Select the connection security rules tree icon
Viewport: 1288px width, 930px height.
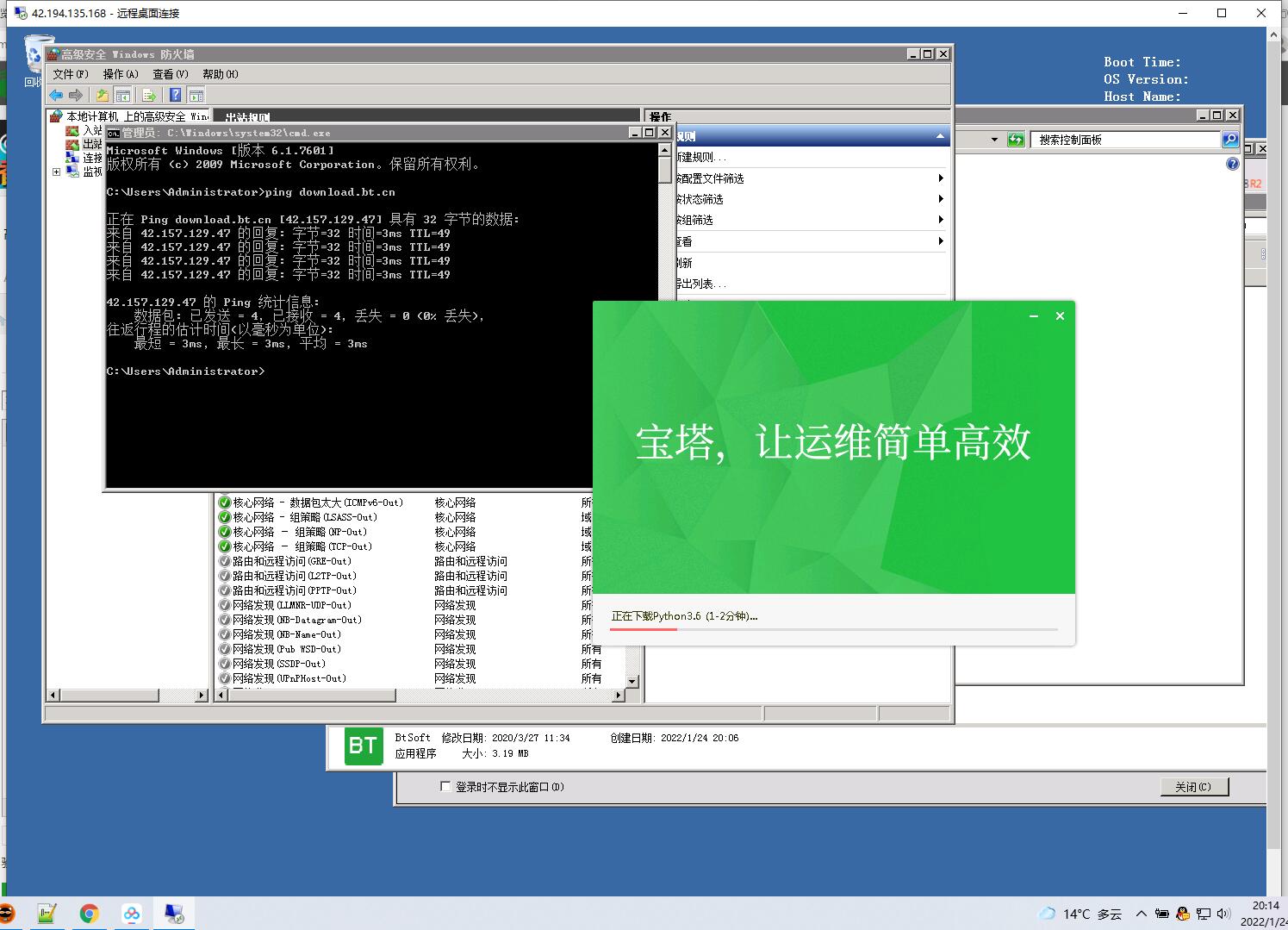[x=72, y=158]
